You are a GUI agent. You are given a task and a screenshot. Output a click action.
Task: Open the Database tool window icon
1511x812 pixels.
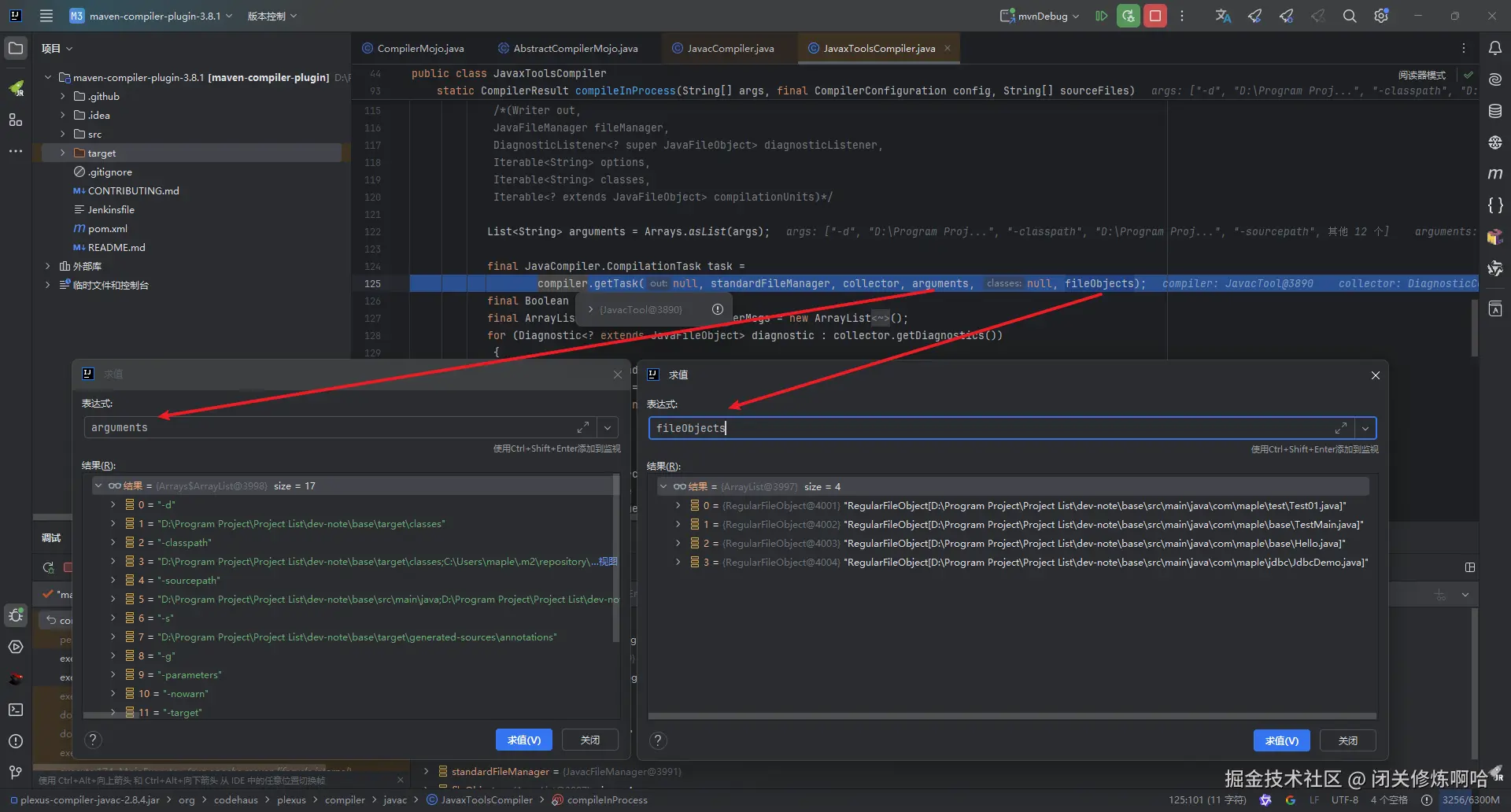[x=1495, y=111]
